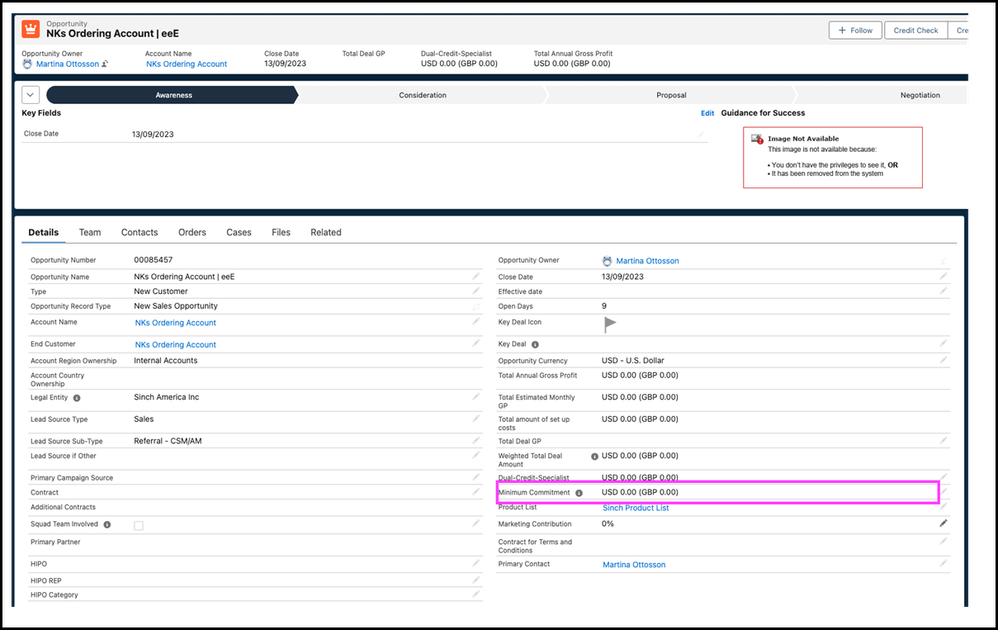Screen dimensions: 998x630
Task: Open the Contacts tab
Action: pyautogui.click(x=139, y=232)
